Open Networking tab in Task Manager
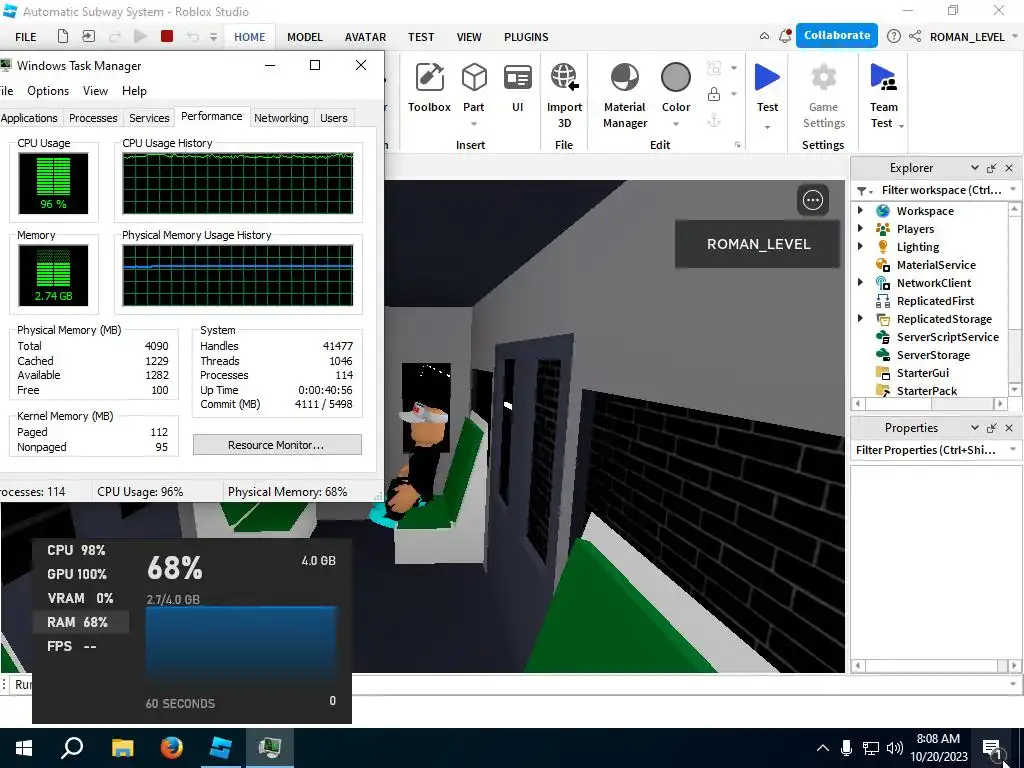This screenshot has width=1024, height=768. pyautogui.click(x=281, y=118)
